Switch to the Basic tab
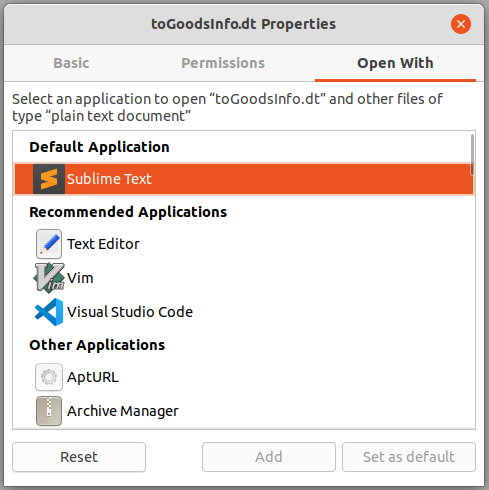This screenshot has height=490, width=489. pos(71,63)
